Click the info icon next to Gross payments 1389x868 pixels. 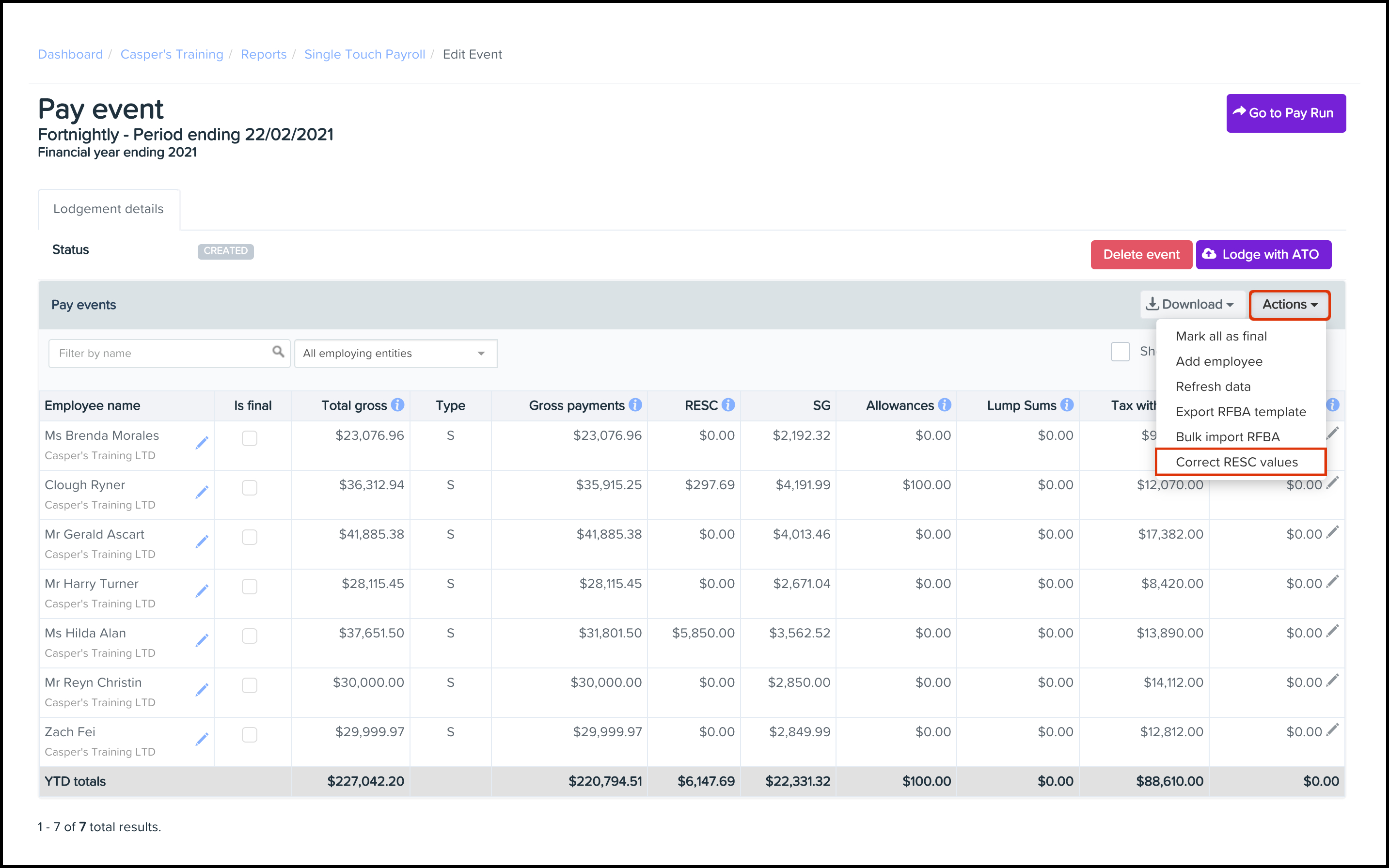coord(635,405)
